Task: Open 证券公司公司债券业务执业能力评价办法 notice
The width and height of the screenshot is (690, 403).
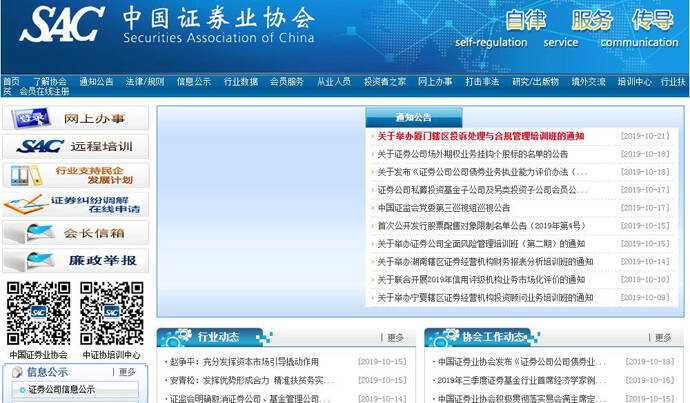Action: point(483,172)
